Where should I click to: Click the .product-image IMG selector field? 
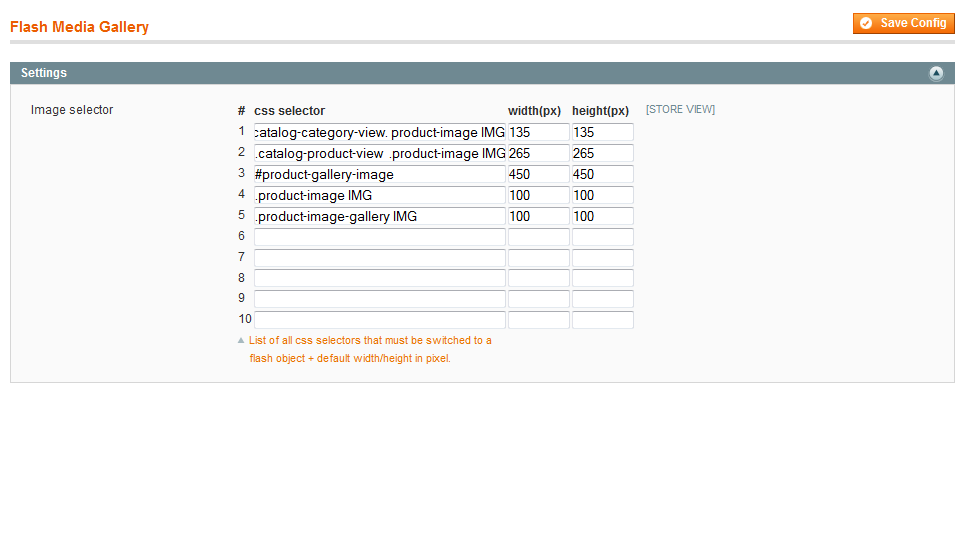(379, 195)
